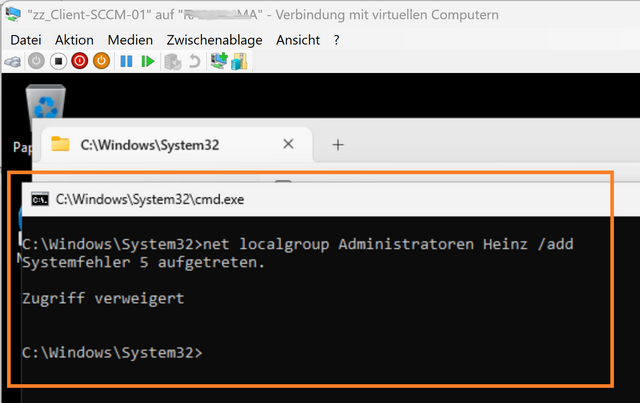
Task: Click the last C:\Windows\System32> prompt
Action: pyautogui.click(x=112, y=352)
